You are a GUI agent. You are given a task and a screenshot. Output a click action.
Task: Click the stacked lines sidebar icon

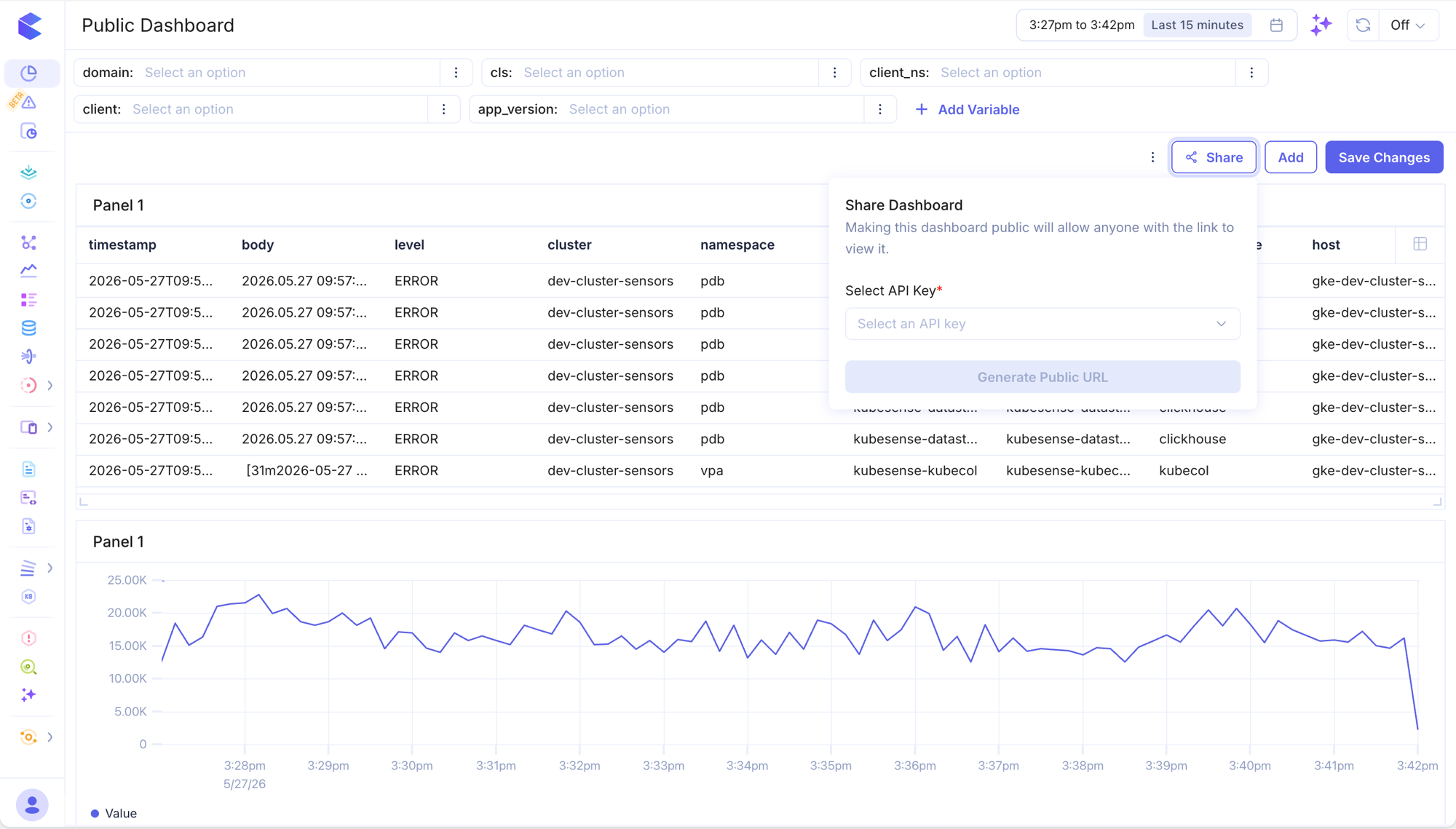[x=29, y=568]
